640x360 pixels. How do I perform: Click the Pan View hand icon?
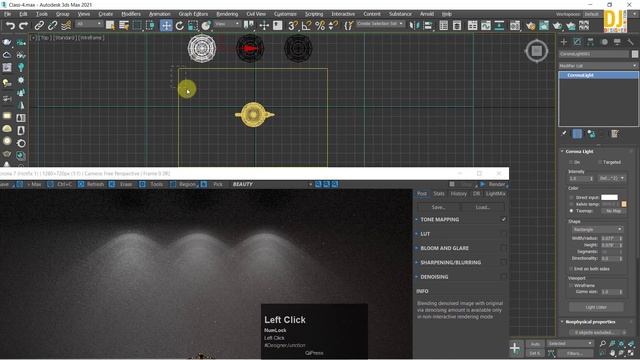coord(612,353)
